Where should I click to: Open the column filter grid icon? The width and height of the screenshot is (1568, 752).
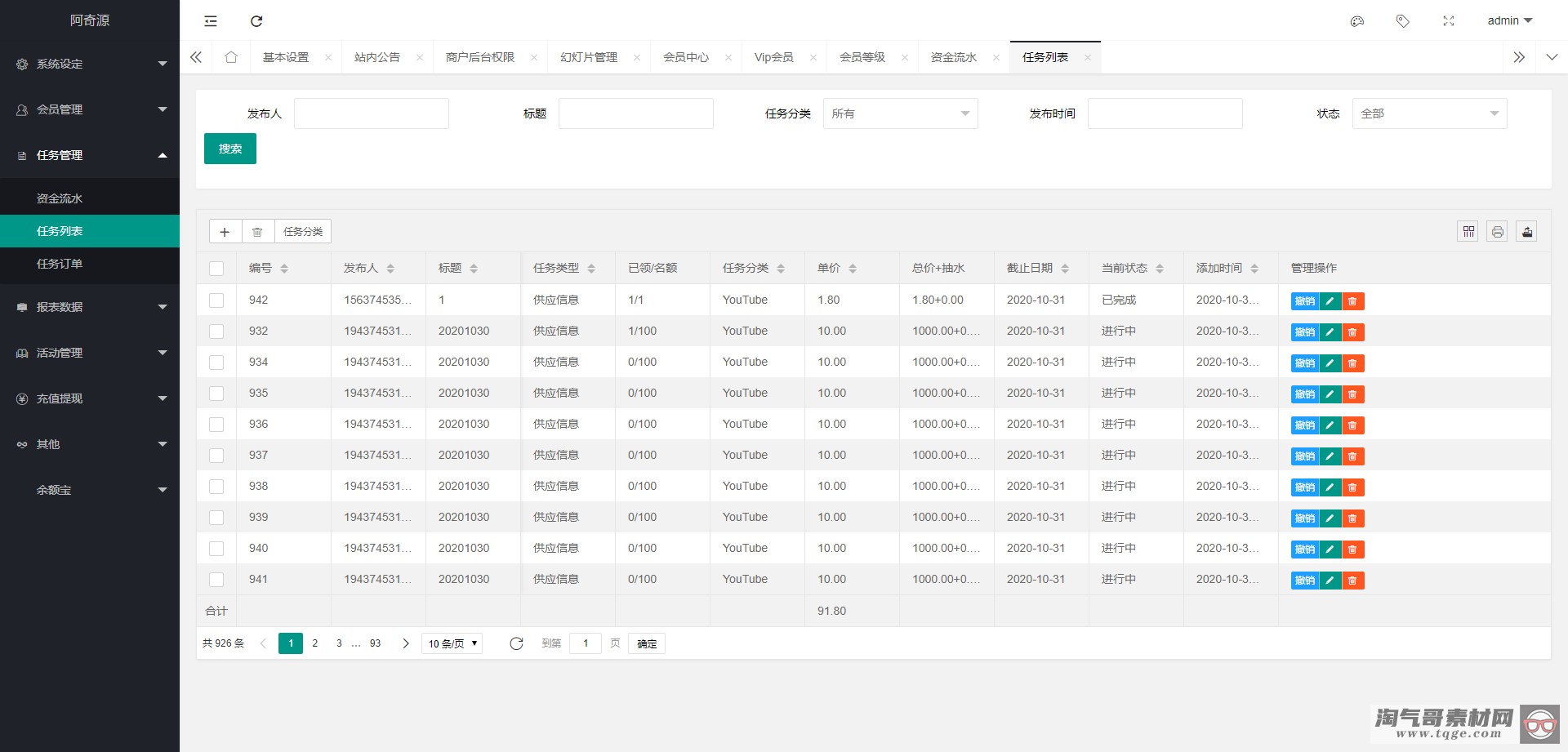click(x=1468, y=232)
